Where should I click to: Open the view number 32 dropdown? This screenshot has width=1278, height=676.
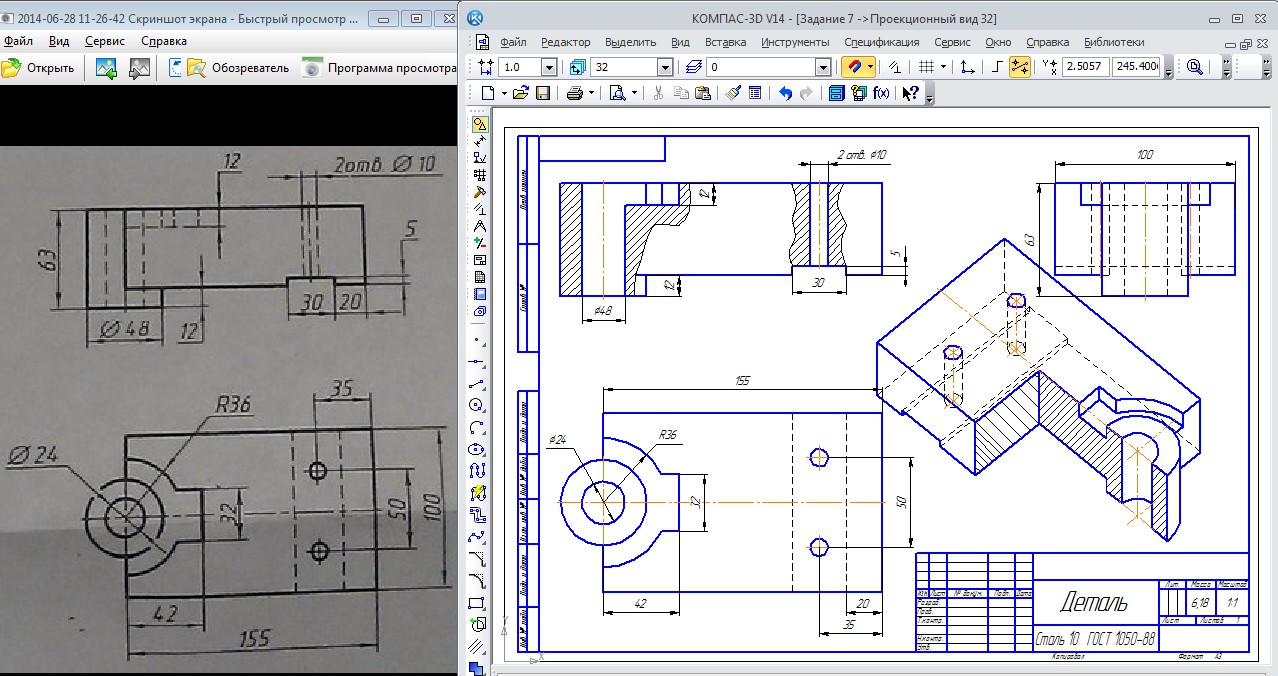coord(665,67)
